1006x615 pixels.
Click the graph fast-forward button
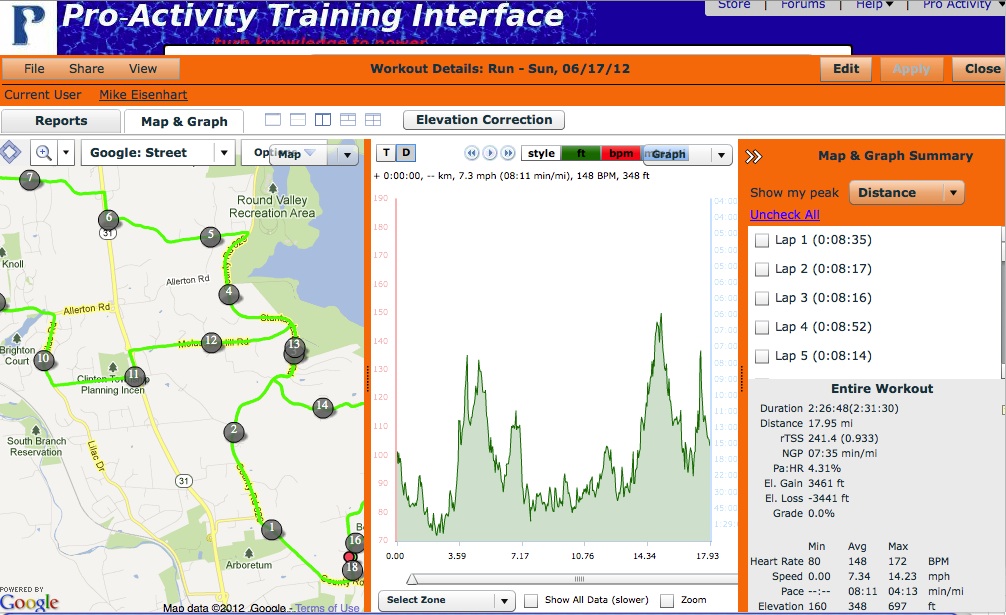click(x=508, y=153)
